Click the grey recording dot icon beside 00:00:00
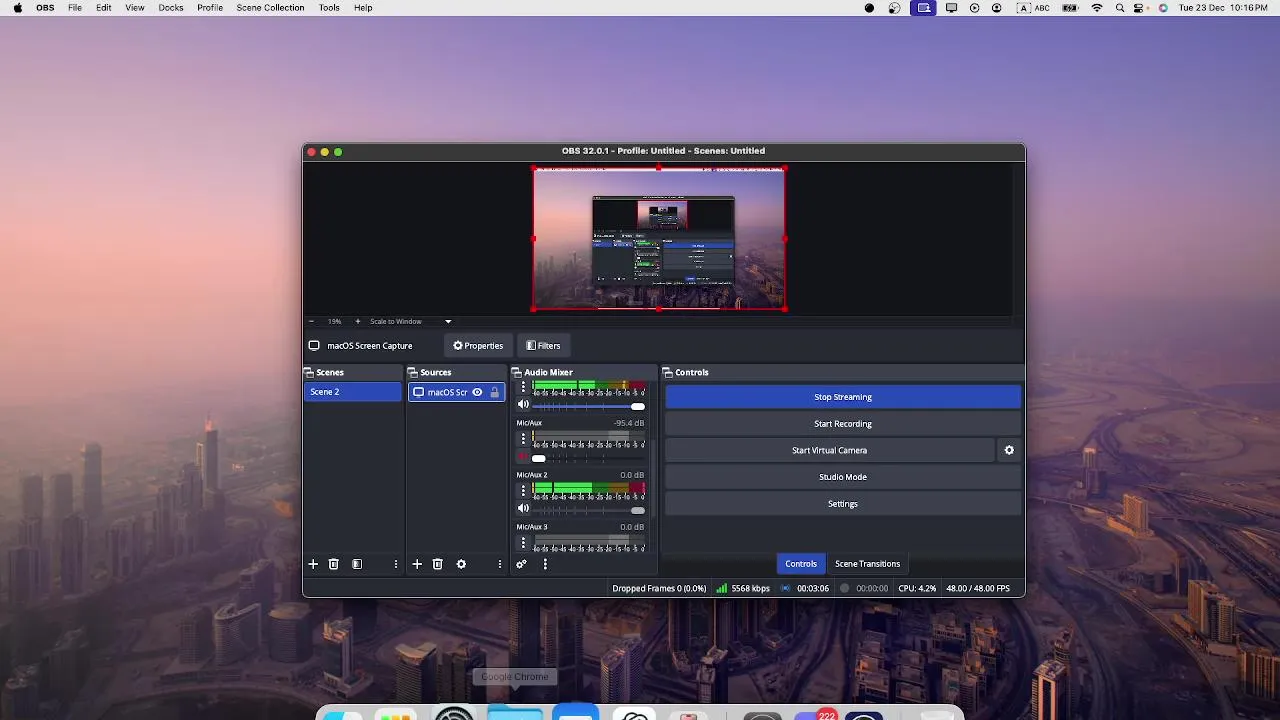Viewport: 1280px width, 720px height. (x=845, y=588)
